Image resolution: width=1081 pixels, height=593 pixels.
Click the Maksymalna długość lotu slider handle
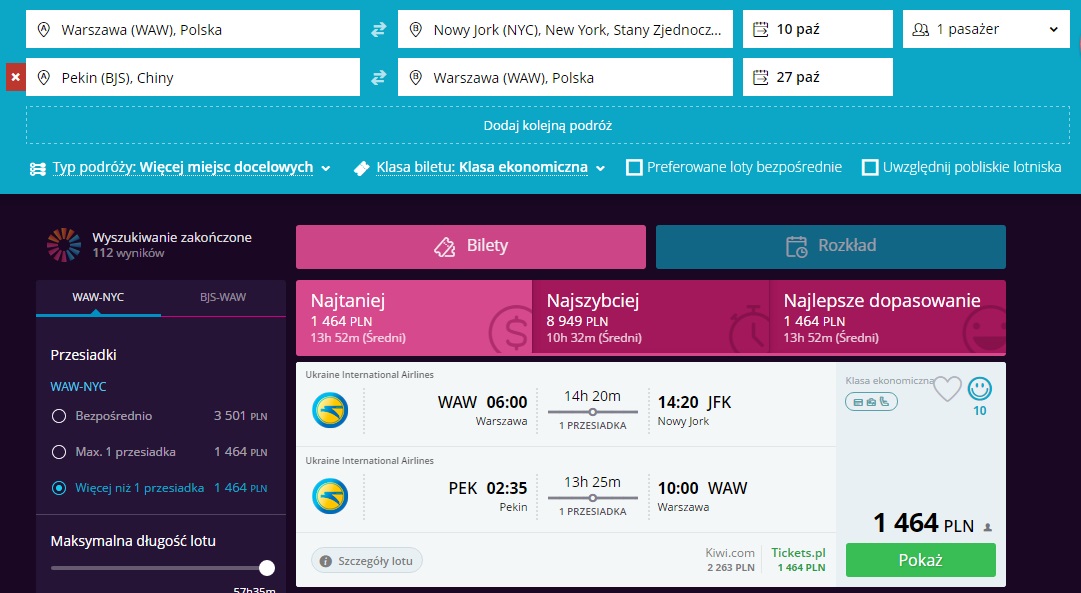(267, 568)
